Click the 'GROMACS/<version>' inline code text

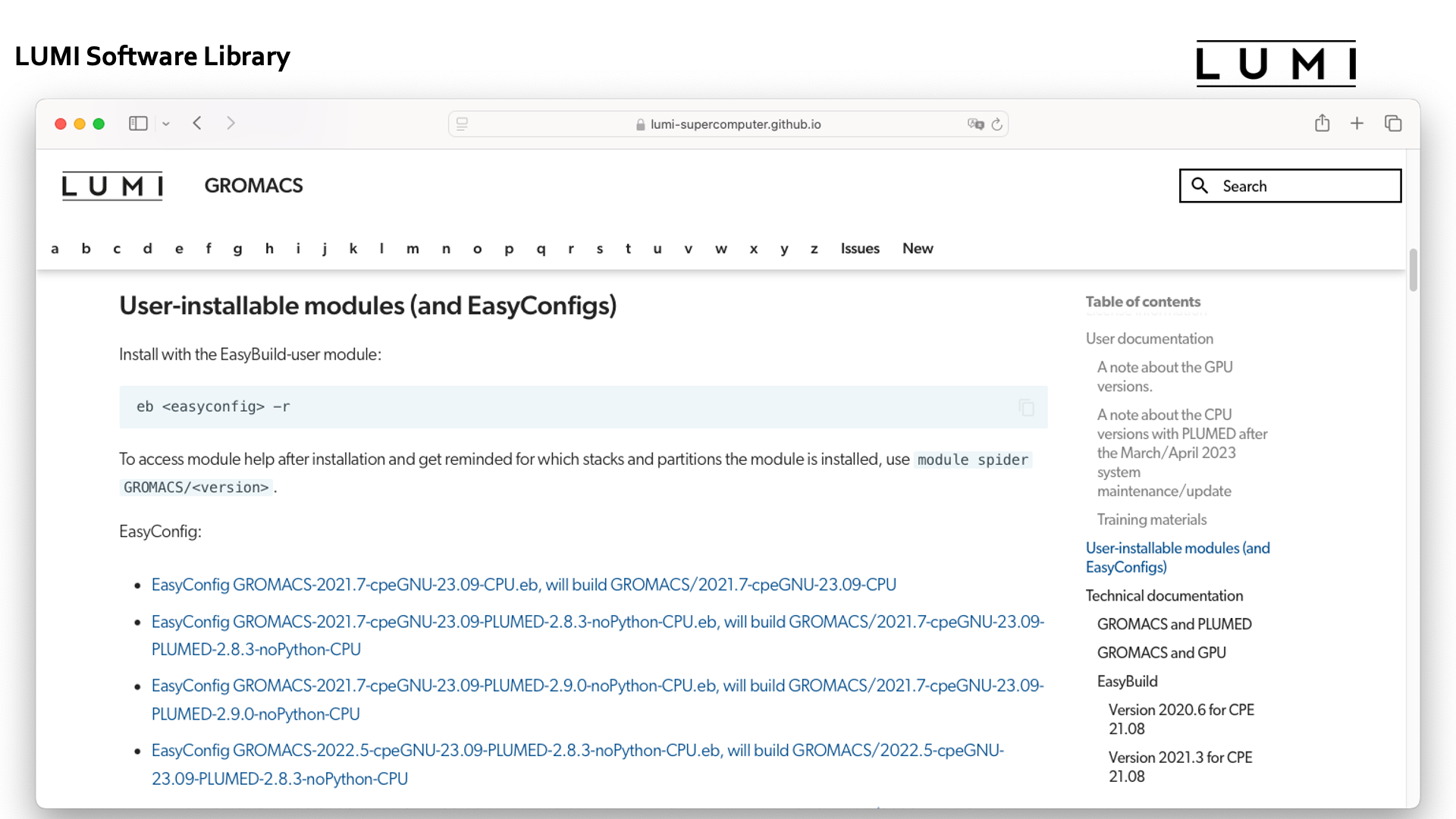pyautogui.click(x=196, y=488)
